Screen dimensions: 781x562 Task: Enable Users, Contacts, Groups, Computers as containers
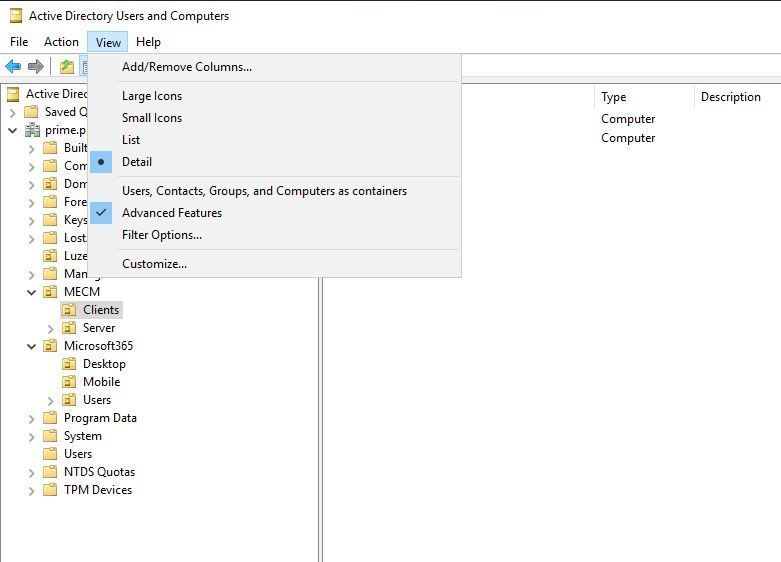[x=264, y=191]
